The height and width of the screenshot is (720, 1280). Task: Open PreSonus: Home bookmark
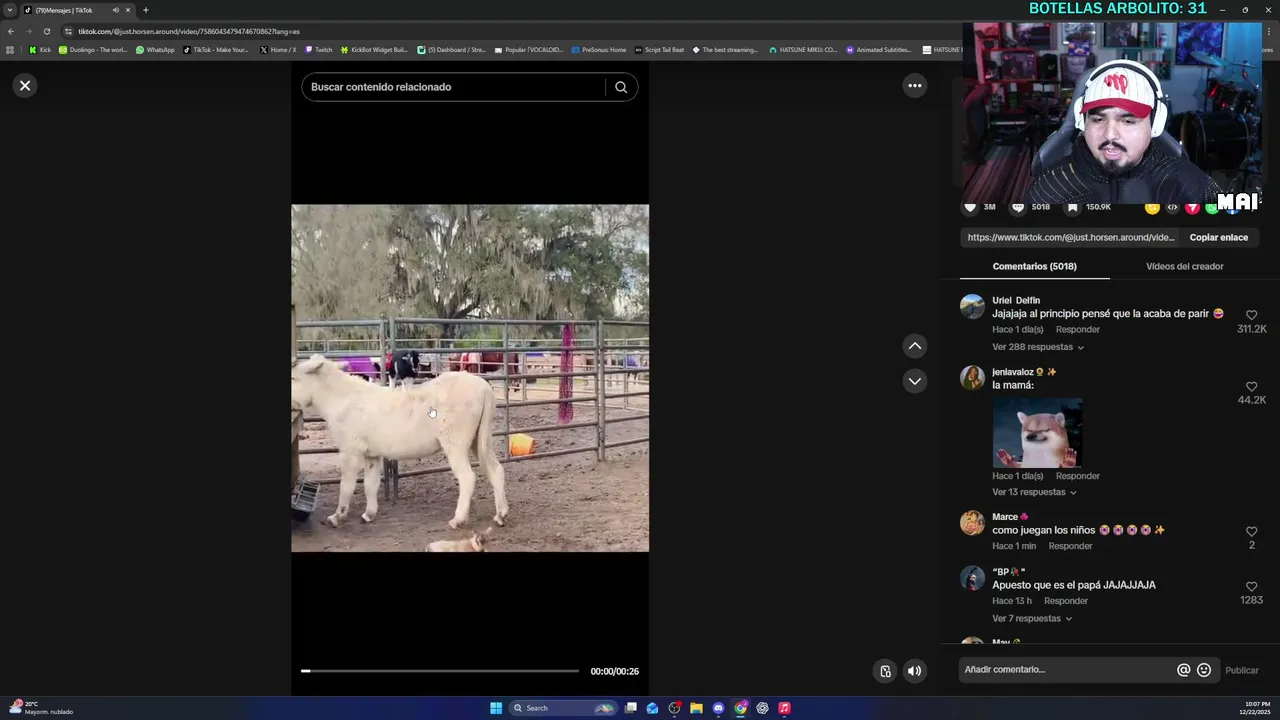599,50
